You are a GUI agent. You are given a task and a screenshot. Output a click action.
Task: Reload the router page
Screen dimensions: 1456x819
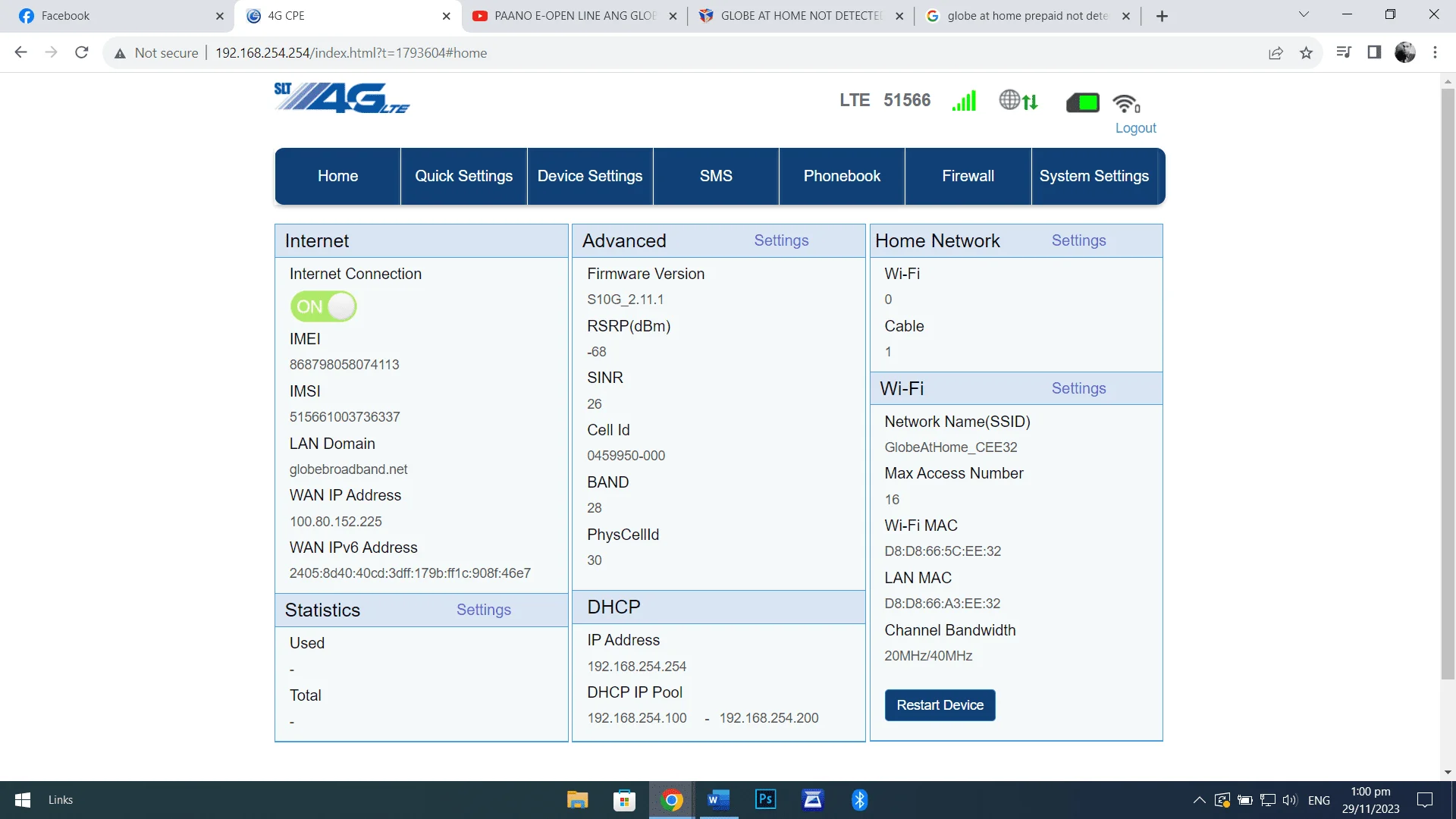pos(82,52)
